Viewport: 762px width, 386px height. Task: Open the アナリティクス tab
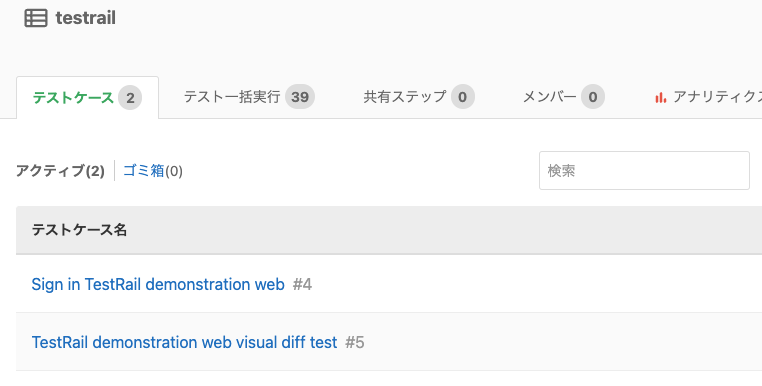(709, 97)
